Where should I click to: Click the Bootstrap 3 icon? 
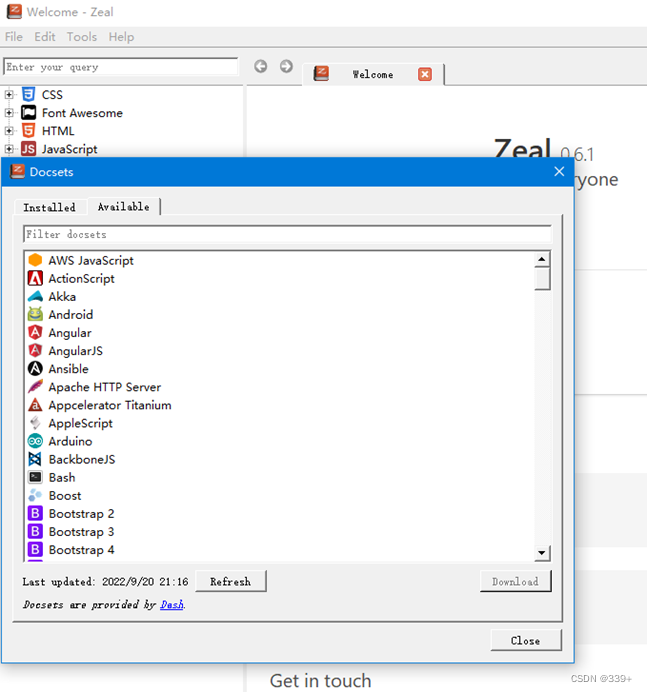coord(35,531)
